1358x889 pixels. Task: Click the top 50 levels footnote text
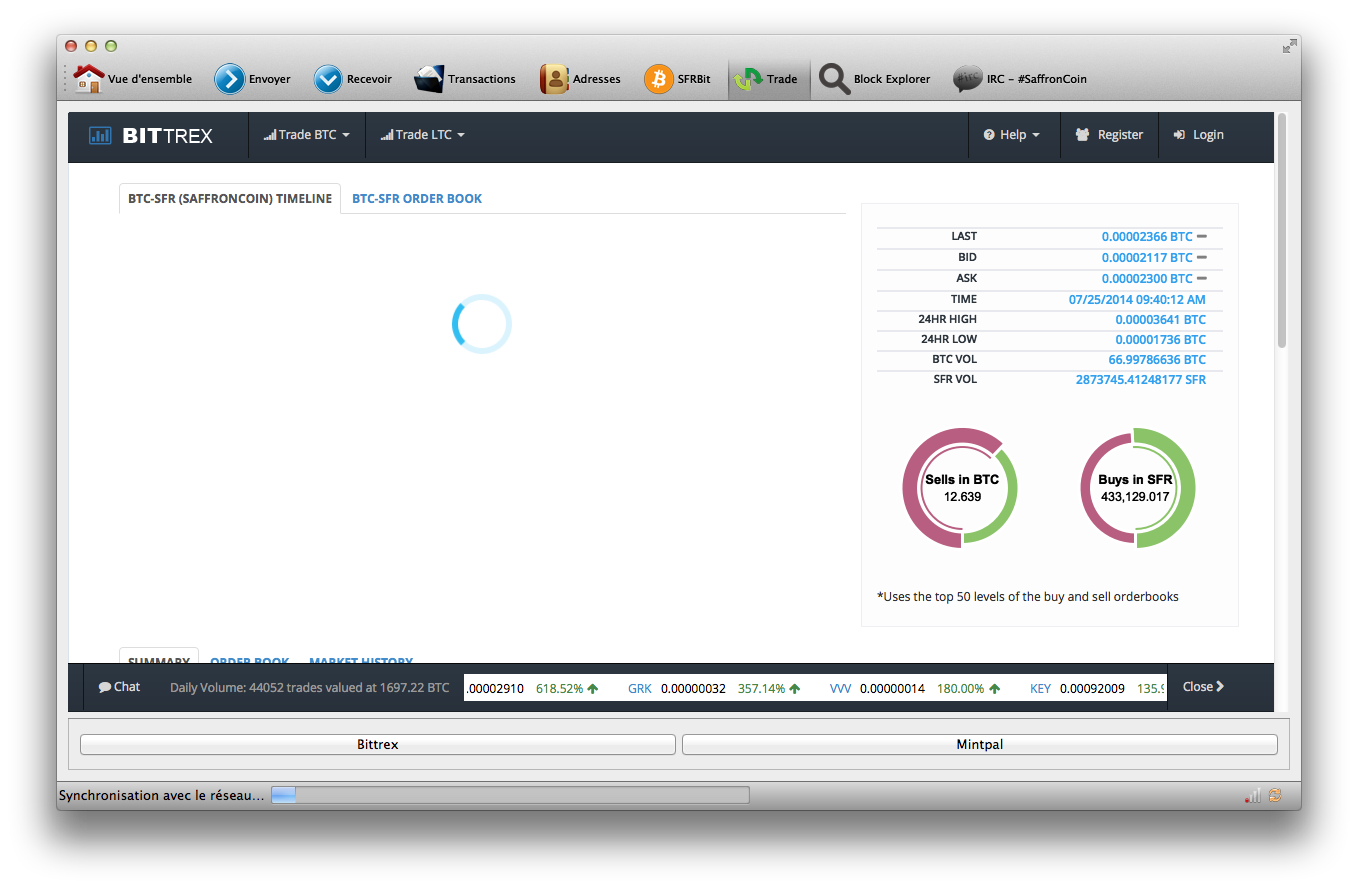coord(1028,597)
